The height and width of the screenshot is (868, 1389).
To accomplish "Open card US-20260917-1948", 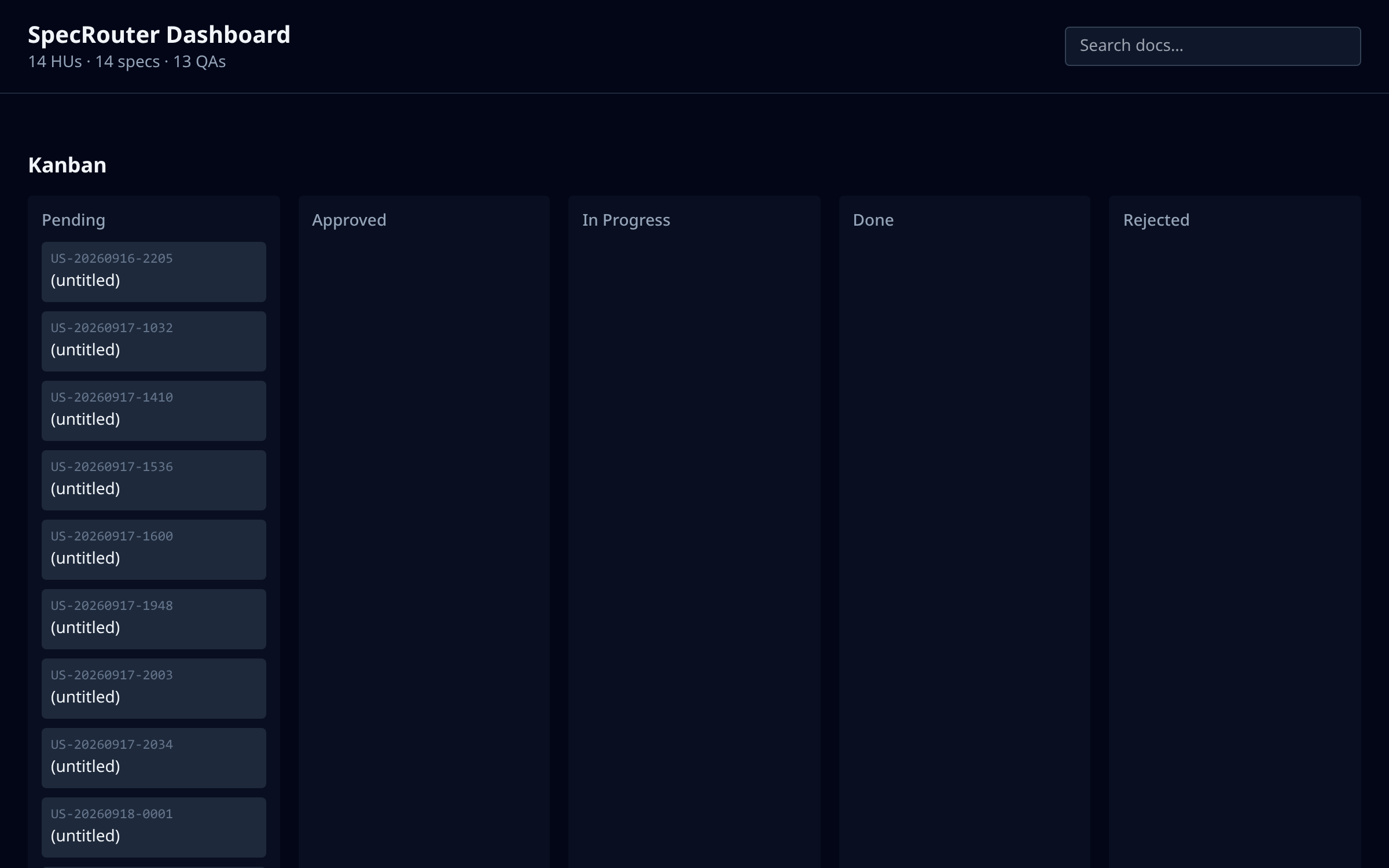I will (154, 619).
